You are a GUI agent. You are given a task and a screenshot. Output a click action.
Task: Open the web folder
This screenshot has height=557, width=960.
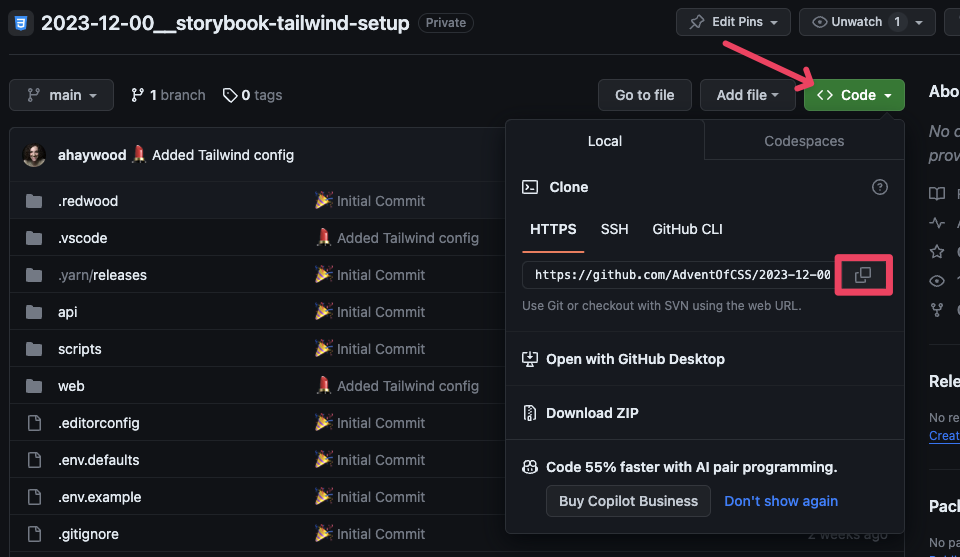coord(71,386)
